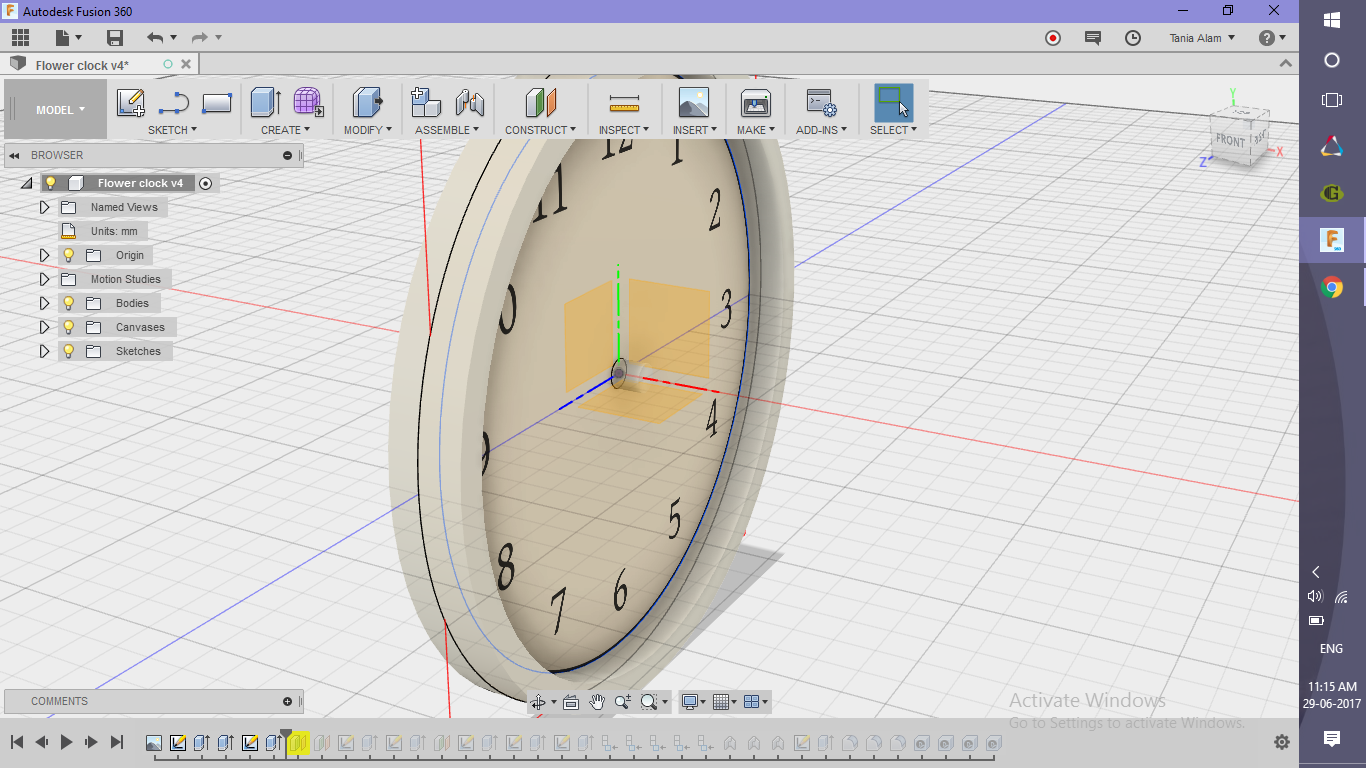Toggle the Sketches folder light bulb
The image size is (1366, 768).
pyautogui.click(x=69, y=351)
